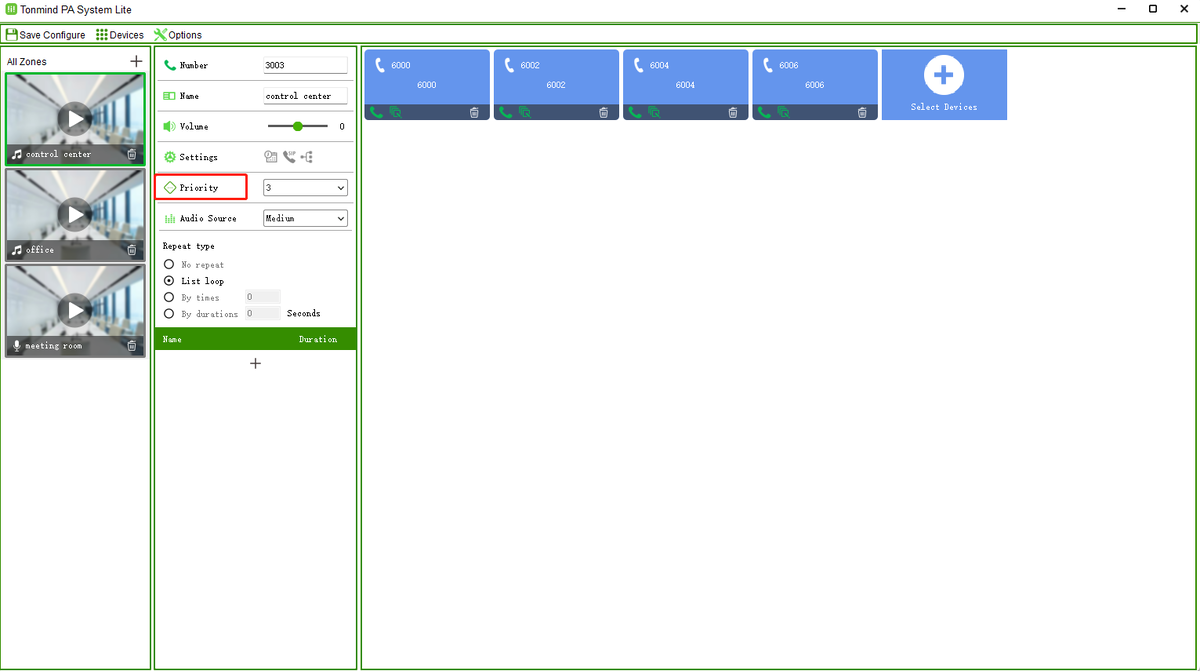1200x671 pixels.
Task: Click the green Volume speaker icon
Action: pyautogui.click(x=170, y=126)
